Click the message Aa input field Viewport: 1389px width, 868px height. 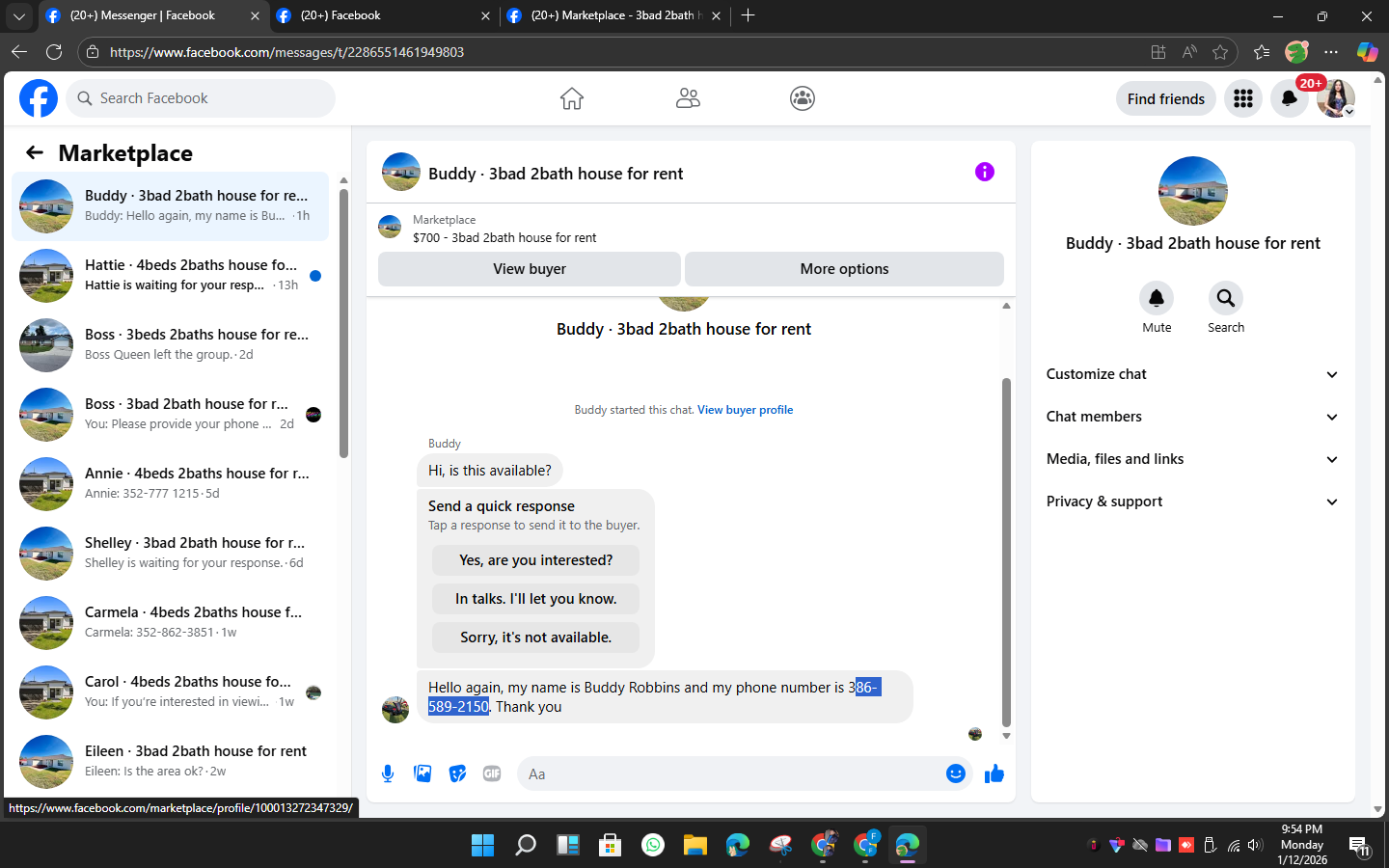click(x=743, y=773)
